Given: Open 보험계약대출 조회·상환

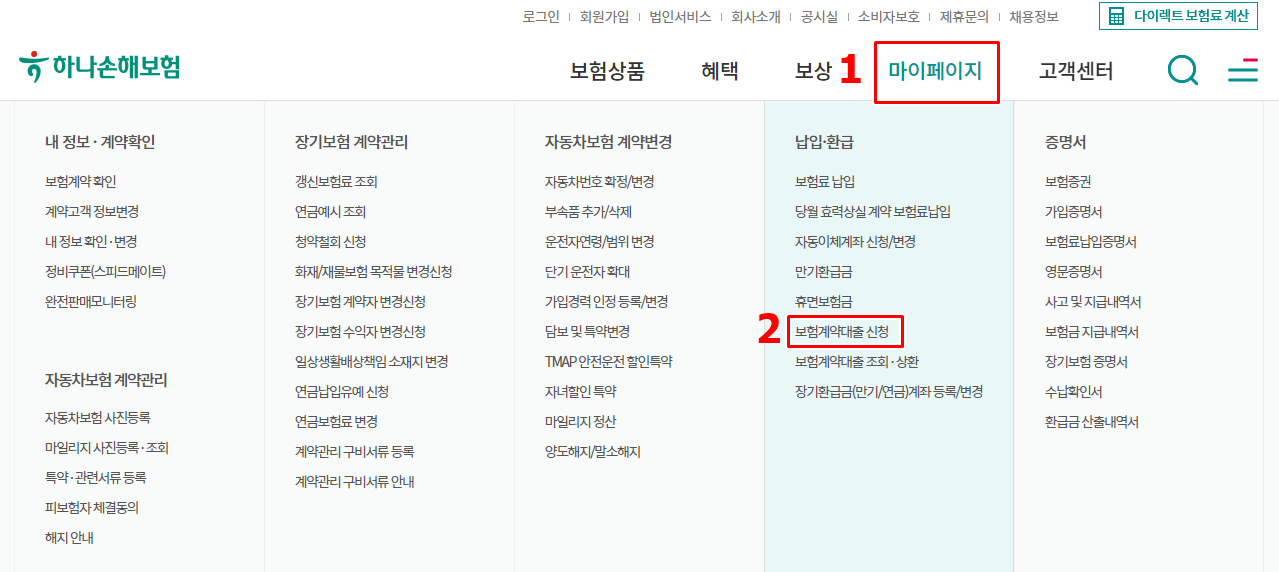Looking at the screenshot, I should [857, 362].
